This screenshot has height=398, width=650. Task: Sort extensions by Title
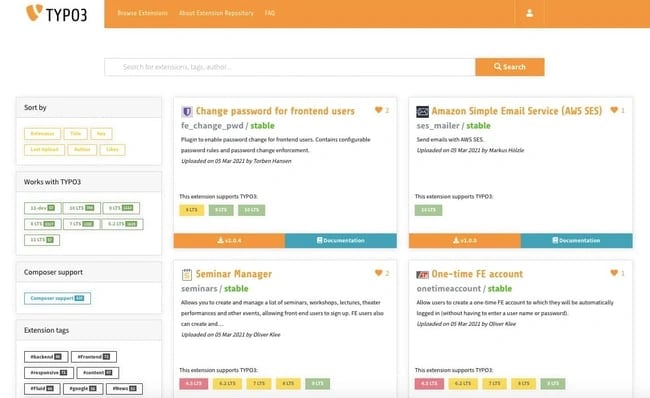[75, 134]
